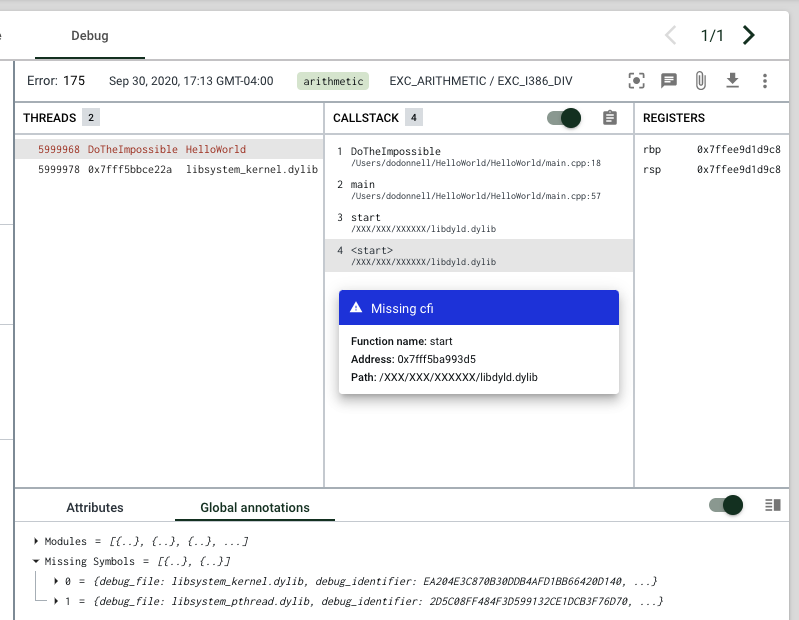Expand the Modules tree node

pos(38,541)
